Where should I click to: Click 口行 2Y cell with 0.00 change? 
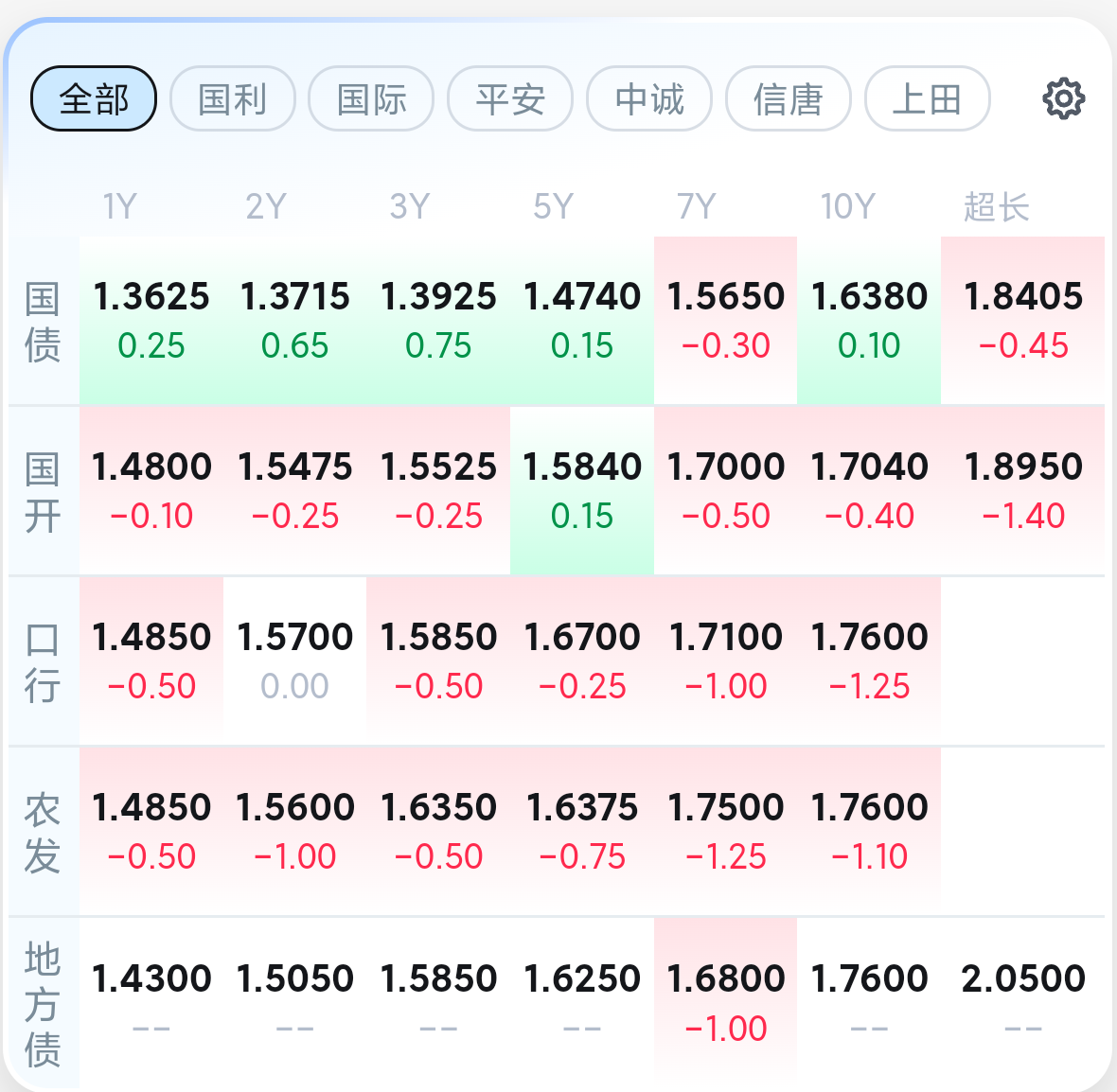[x=294, y=660]
